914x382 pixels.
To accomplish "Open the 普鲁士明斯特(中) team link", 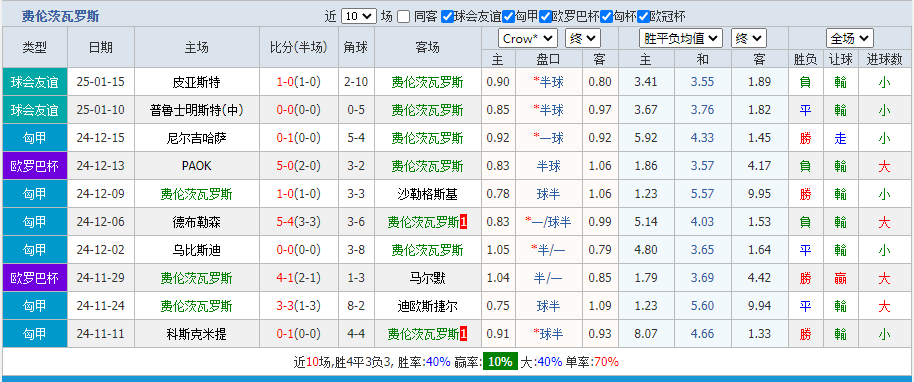I will click(x=196, y=110).
